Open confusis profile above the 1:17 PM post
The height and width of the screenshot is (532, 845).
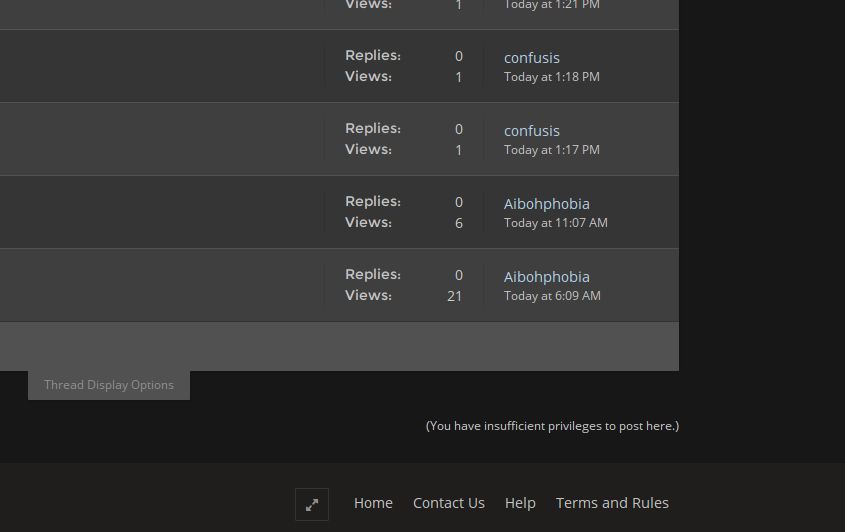(532, 131)
